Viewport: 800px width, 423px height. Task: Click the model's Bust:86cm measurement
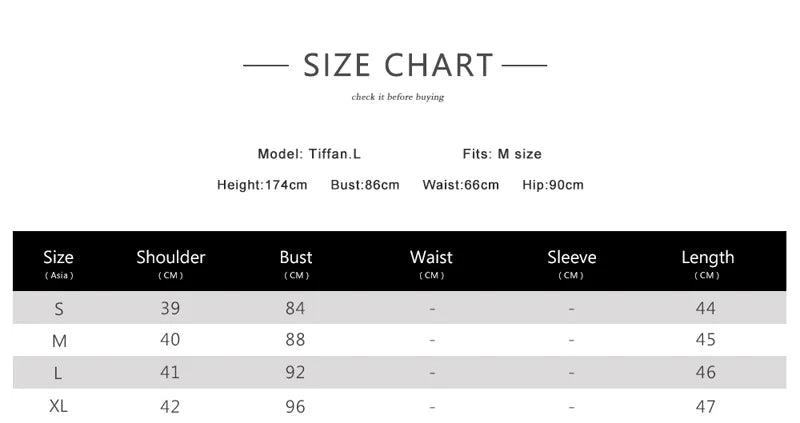point(365,185)
